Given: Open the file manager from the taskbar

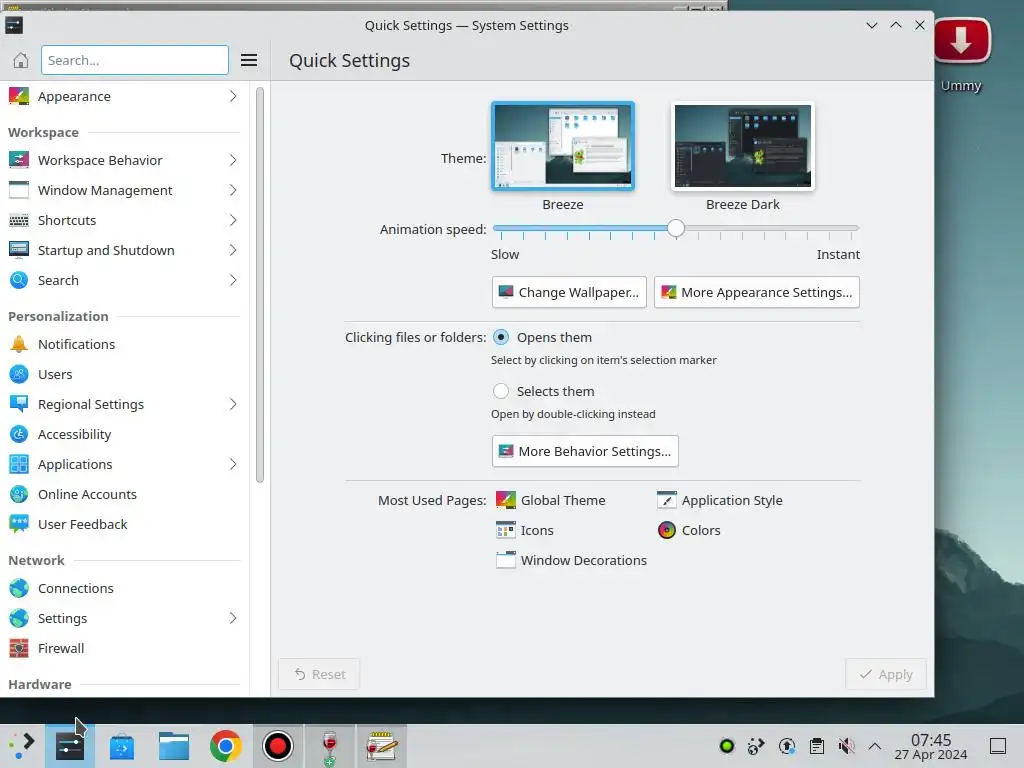Looking at the screenshot, I should [x=174, y=746].
